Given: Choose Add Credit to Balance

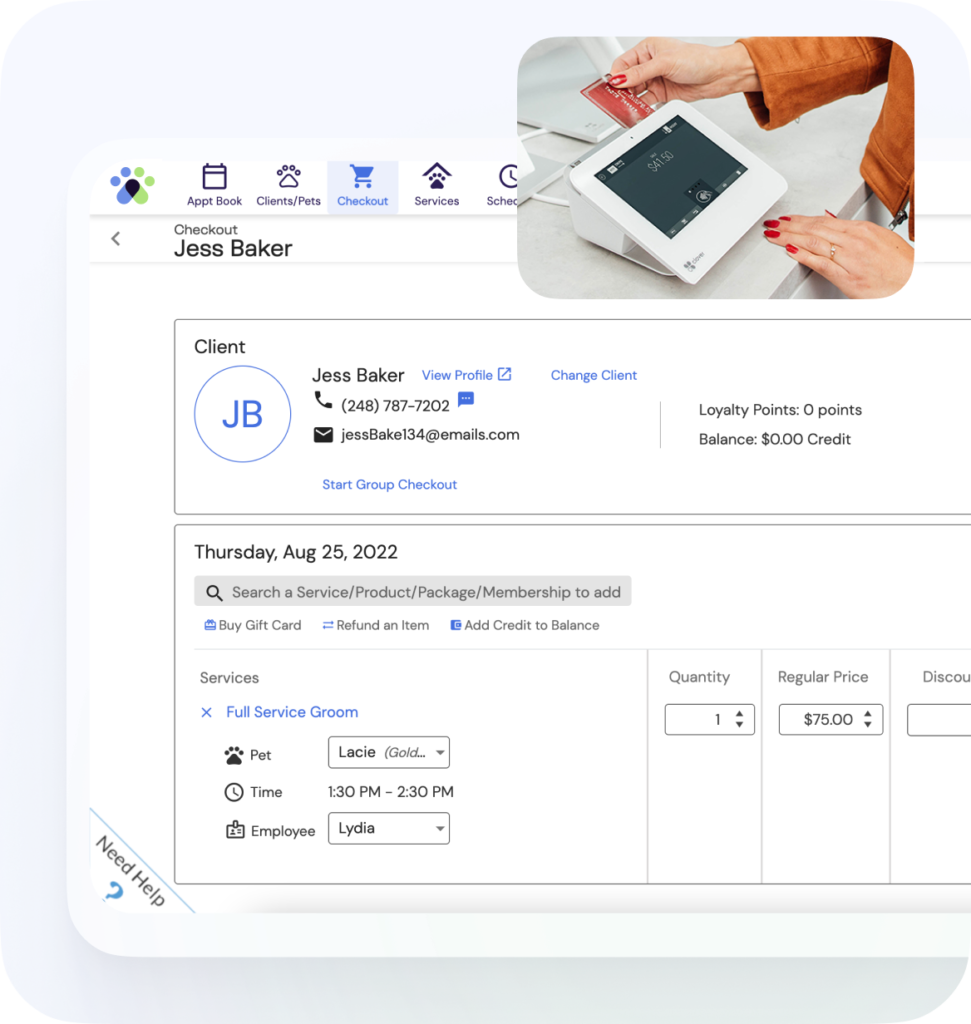Looking at the screenshot, I should (524, 625).
